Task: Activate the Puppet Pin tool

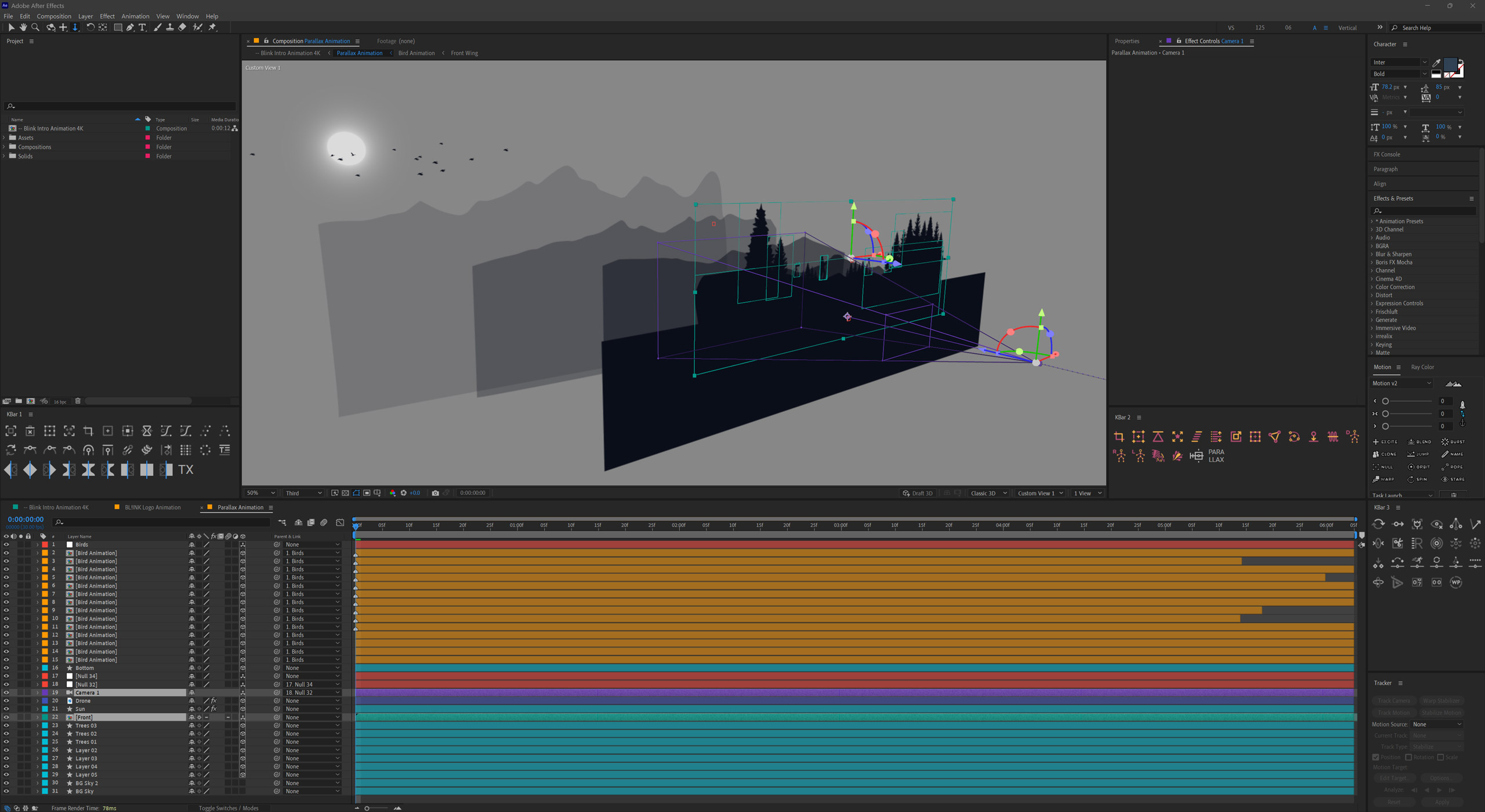Action: pos(212,27)
